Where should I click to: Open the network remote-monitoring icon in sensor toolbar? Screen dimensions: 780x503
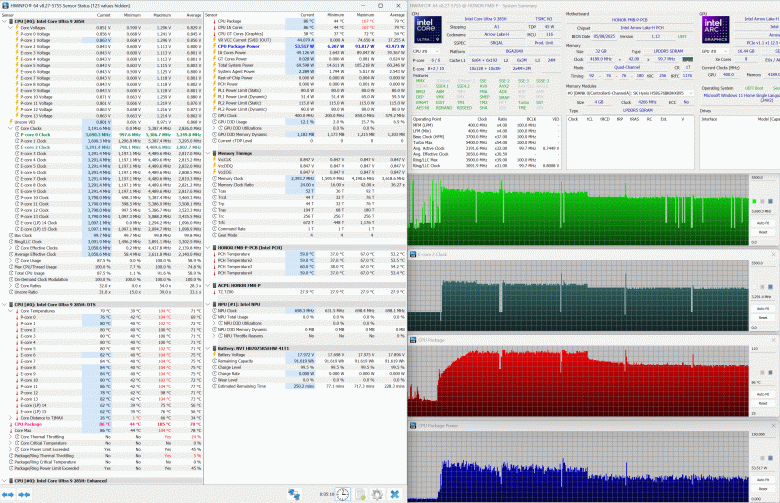pyautogui.click(x=294, y=494)
